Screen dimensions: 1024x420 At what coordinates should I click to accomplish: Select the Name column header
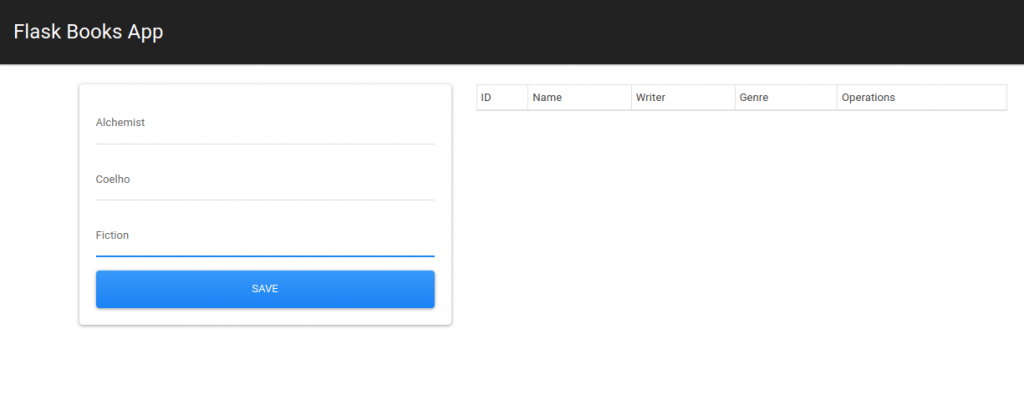[x=579, y=97]
